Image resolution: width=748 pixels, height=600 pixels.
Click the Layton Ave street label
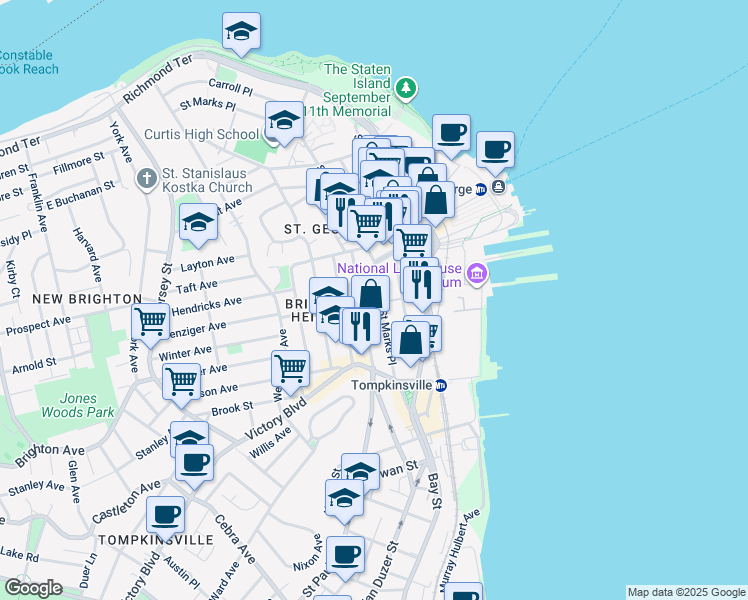(208, 263)
